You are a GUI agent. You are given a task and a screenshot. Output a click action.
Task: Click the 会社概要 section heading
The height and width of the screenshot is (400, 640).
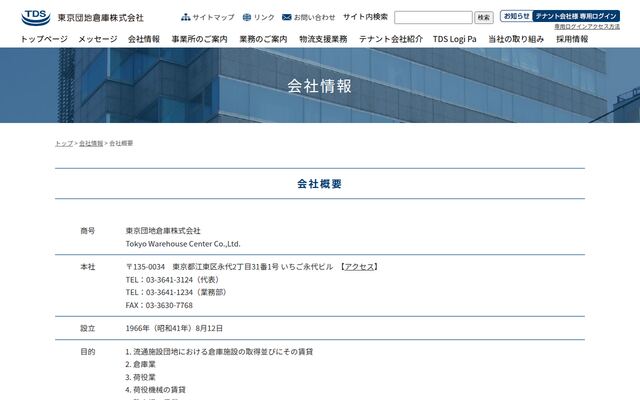pos(320,184)
